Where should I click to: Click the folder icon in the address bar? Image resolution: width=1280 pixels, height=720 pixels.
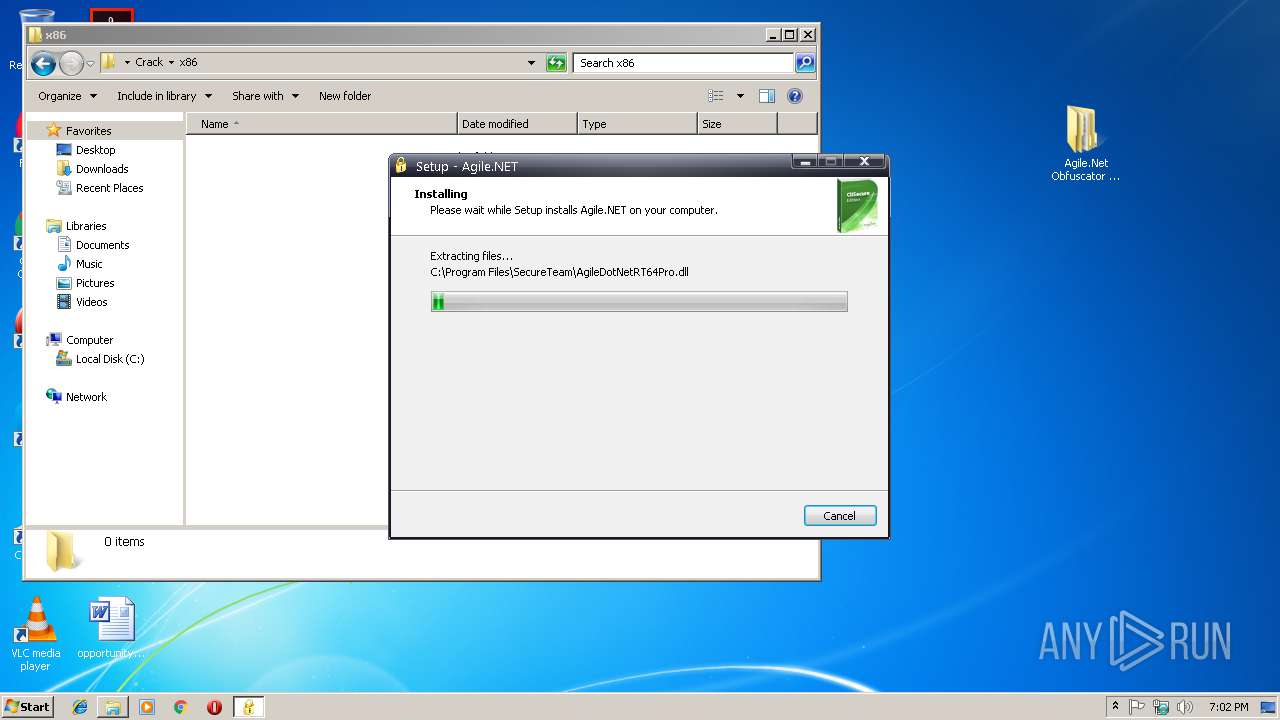tap(110, 62)
